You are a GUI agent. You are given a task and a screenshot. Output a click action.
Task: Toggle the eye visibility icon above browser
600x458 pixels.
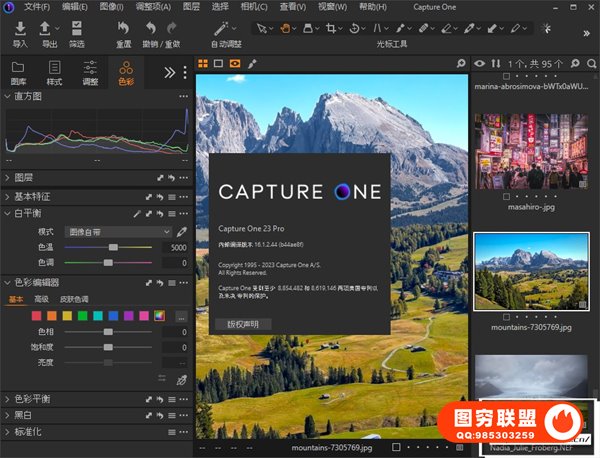click(478, 63)
